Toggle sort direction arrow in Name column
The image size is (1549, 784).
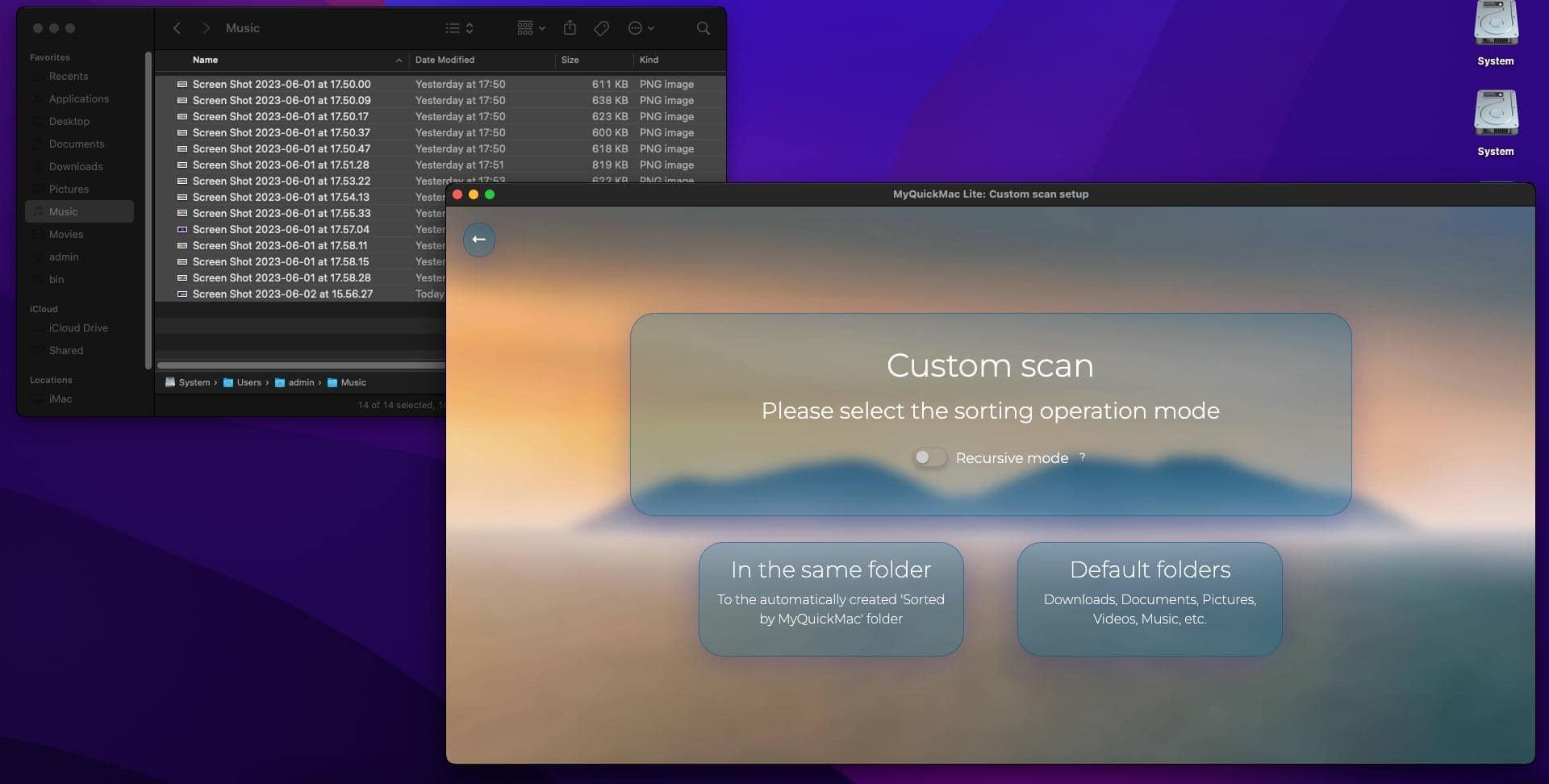point(399,60)
